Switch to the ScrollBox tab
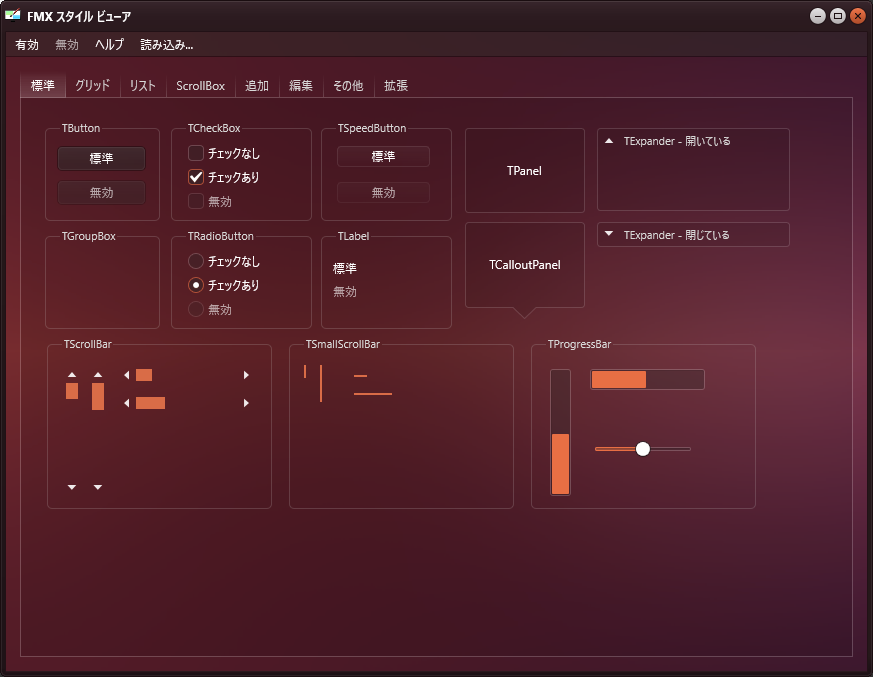Viewport: 873px width, 677px height. pos(199,86)
